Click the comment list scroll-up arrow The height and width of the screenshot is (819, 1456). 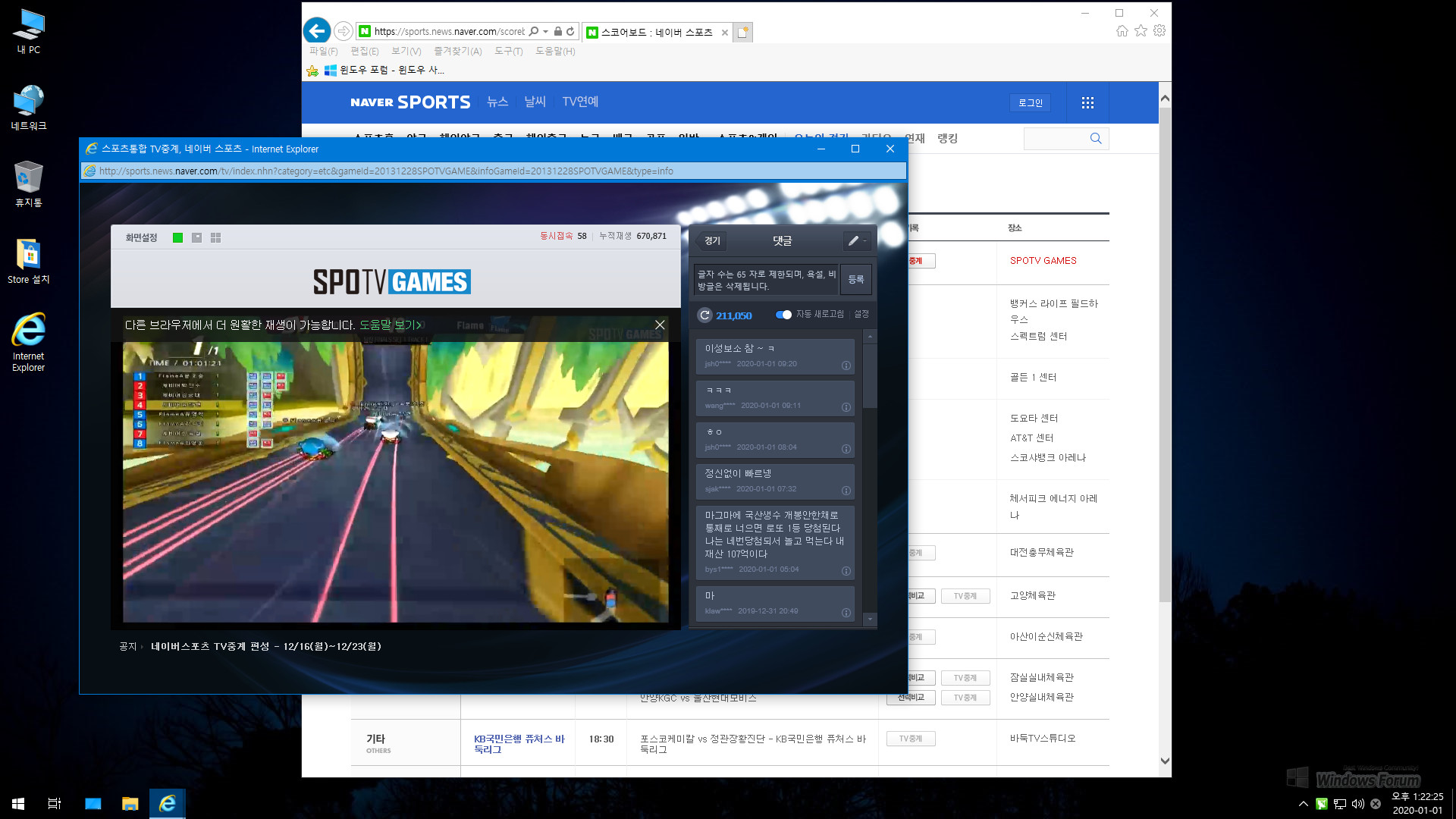[x=870, y=336]
